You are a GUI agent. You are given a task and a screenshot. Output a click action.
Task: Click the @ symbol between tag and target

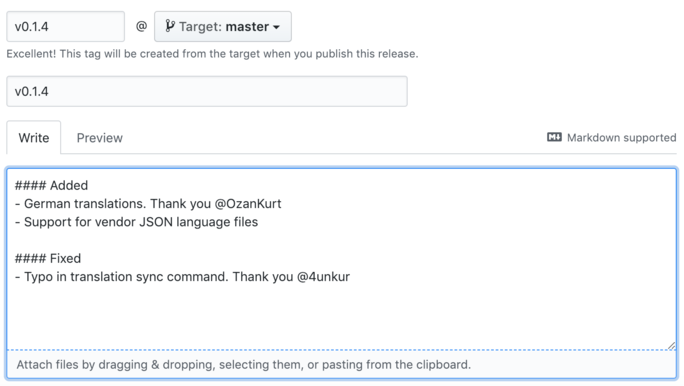[141, 27]
